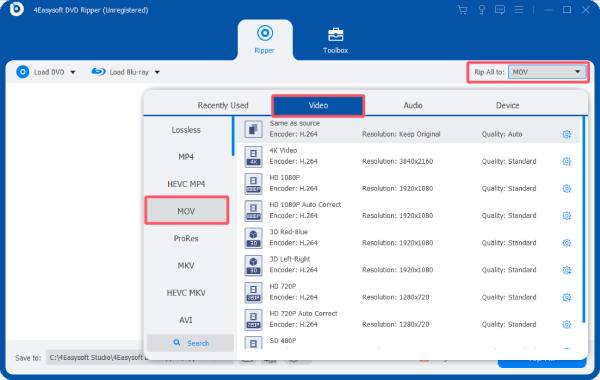Screen dimensions: 600x380
Task: Click the SD 480P preset icon
Action: click(253, 342)
